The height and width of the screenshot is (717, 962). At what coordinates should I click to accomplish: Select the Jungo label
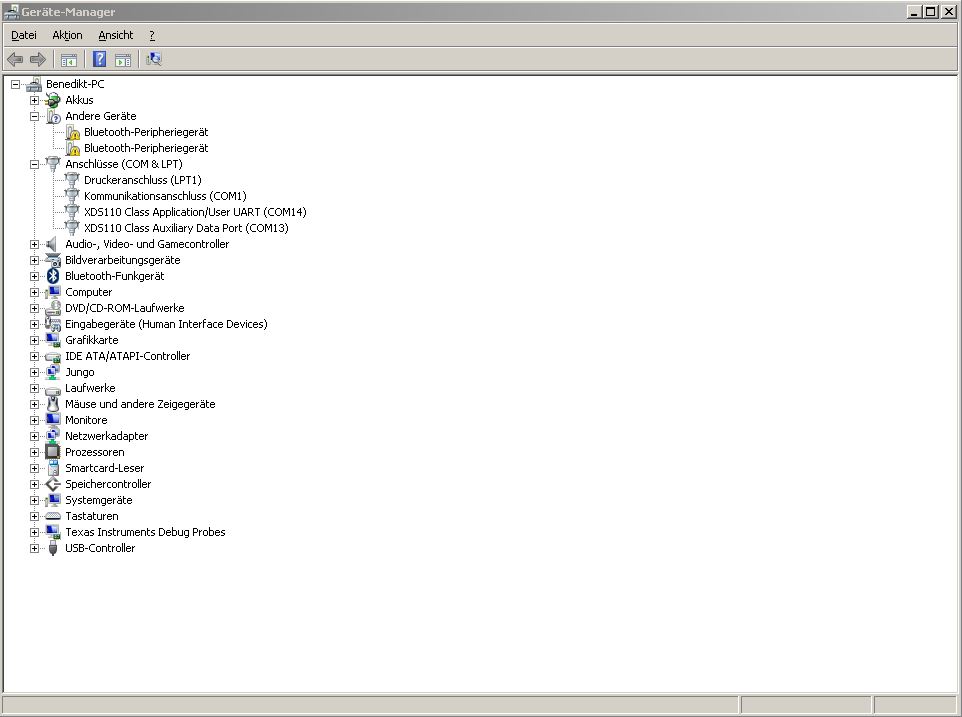click(x=80, y=372)
